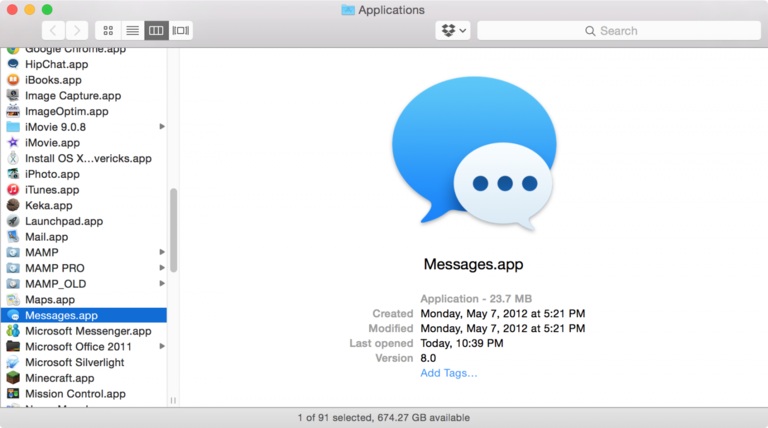Image resolution: width=768 pixels, height=428 pixels.
Task: Expand Microsoft Office 2011 folder arrow
Action: 162,346
